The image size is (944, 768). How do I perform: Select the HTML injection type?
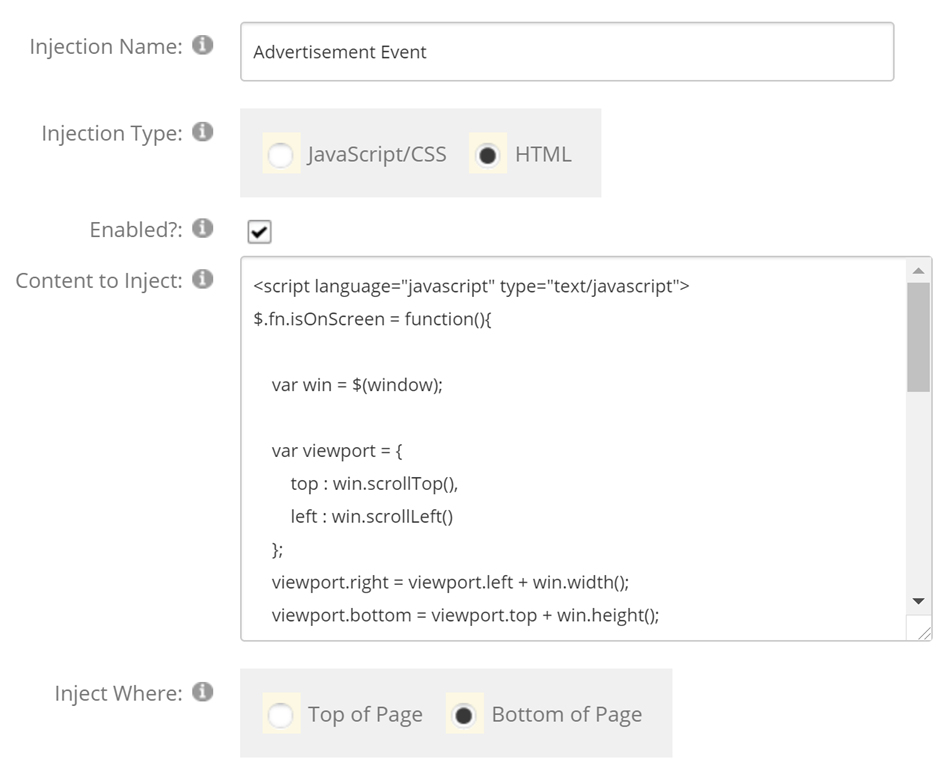pyautogui.click(x=487, y=155)
